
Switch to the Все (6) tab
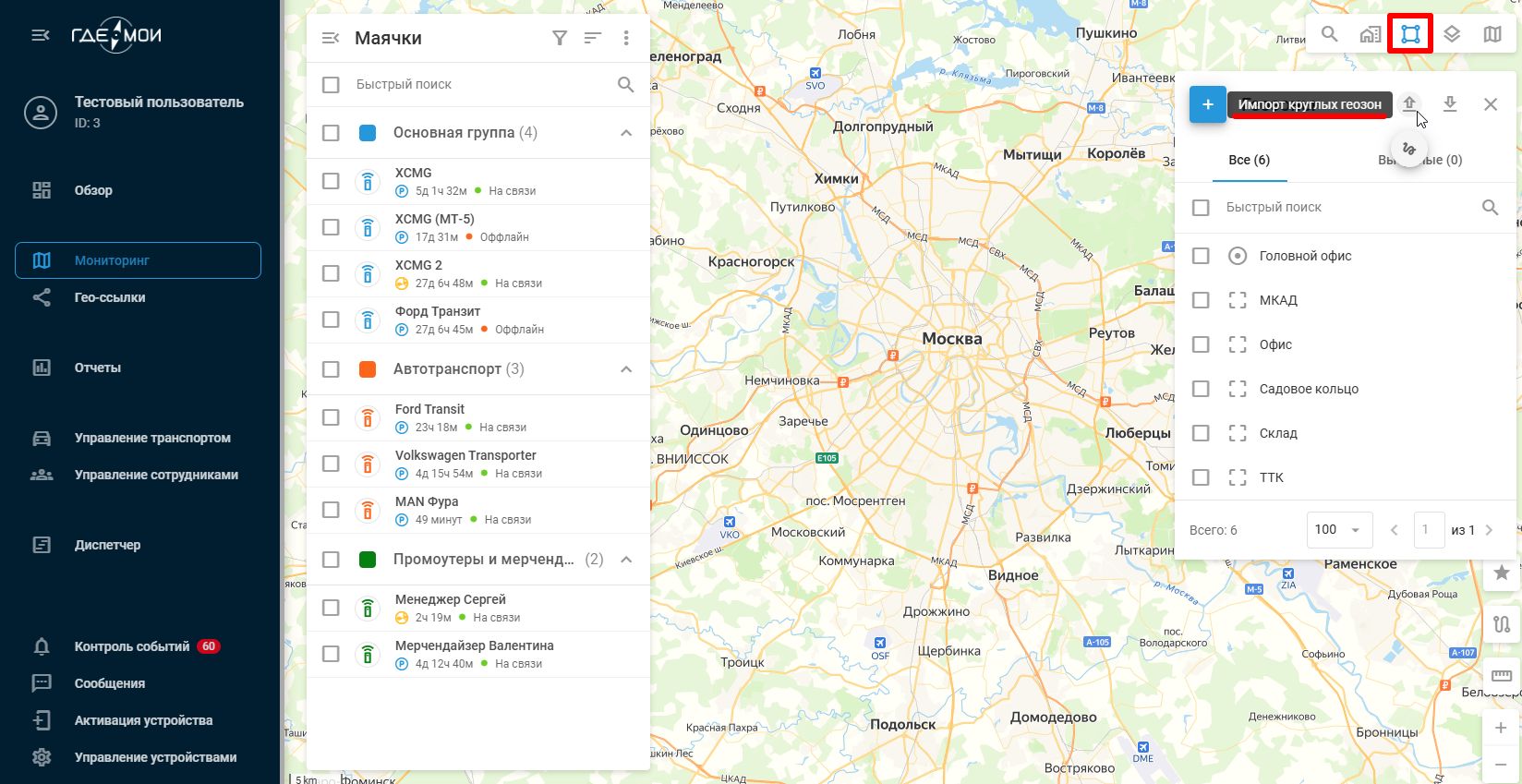(x=1249, y=160)
